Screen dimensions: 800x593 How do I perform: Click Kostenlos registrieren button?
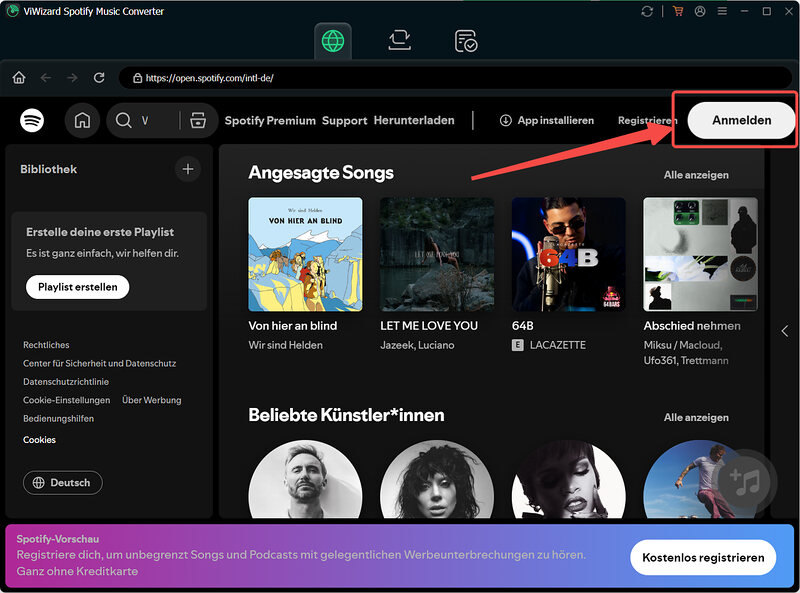point(703,557)
